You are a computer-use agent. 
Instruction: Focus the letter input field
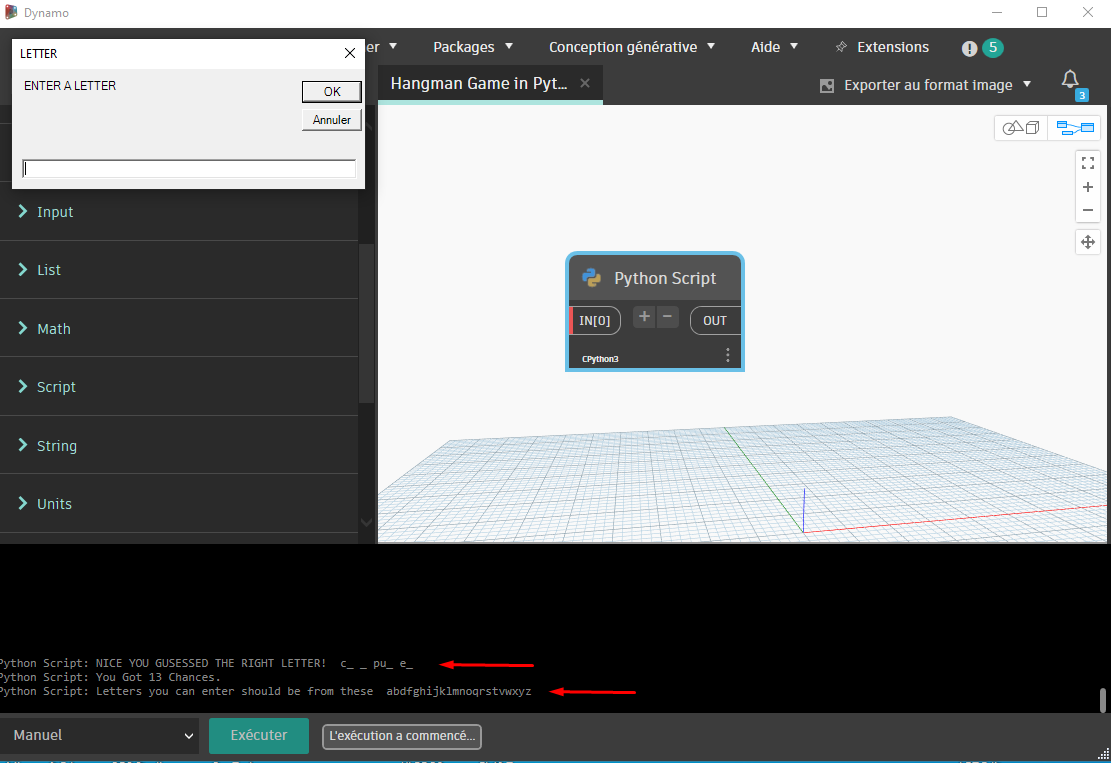pyautogui.click(x=189, y=169)
